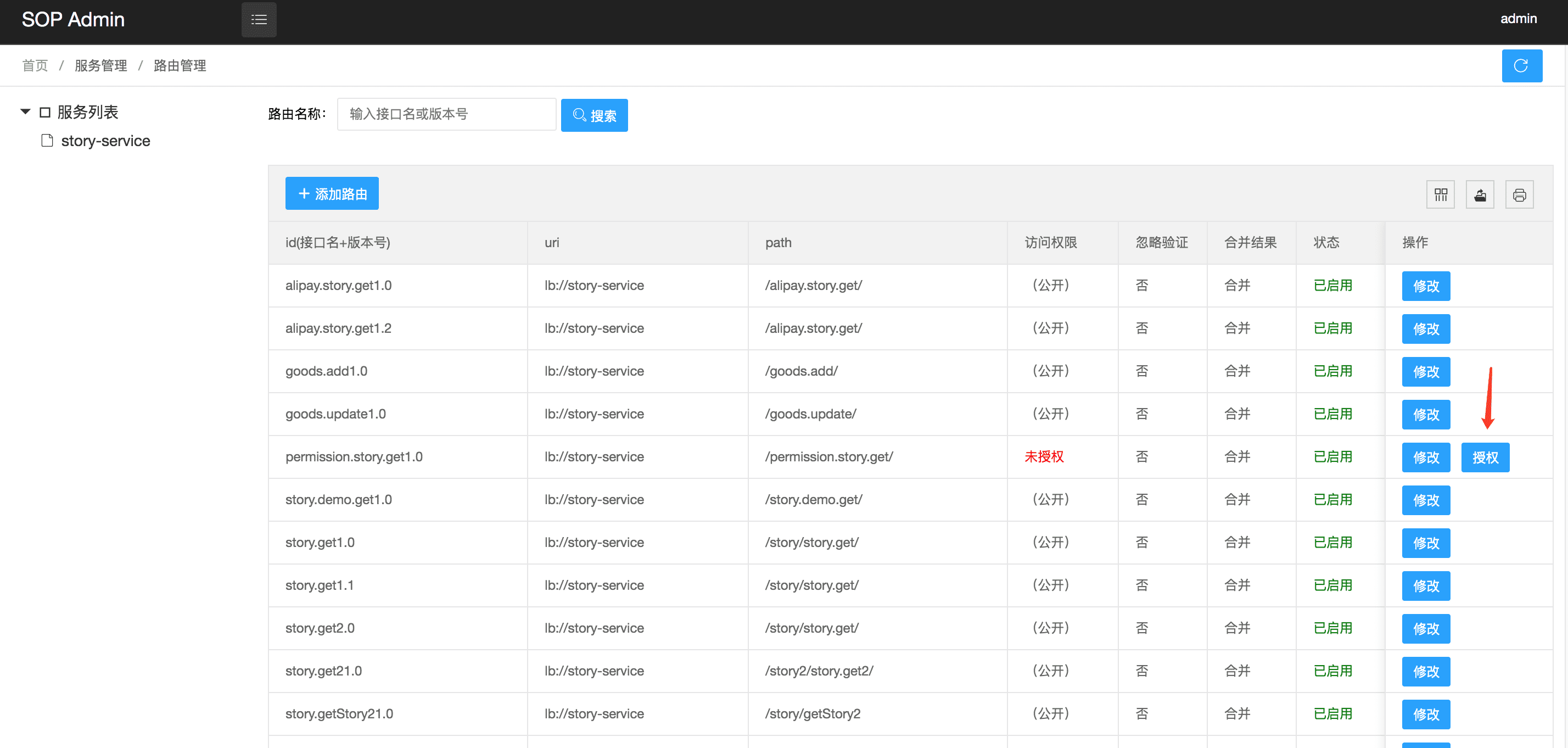This screenshot has width=1568, height=748.
Task: Check the 服务列表 checkbox
Action: 45,112
